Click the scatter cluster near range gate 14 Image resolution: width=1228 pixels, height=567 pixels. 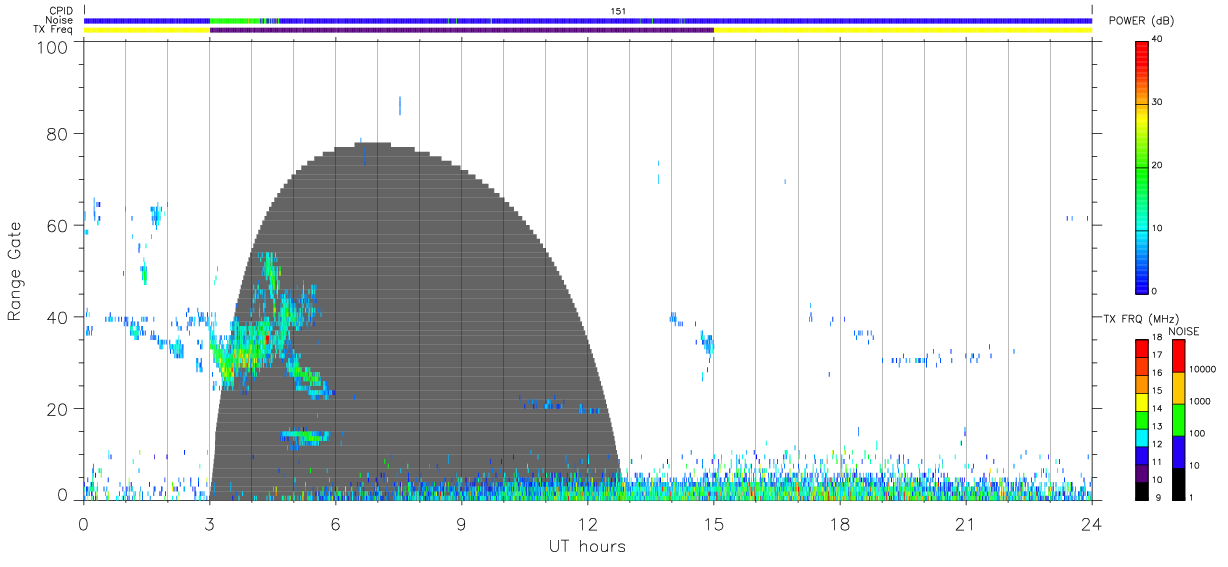coord(305,436)
